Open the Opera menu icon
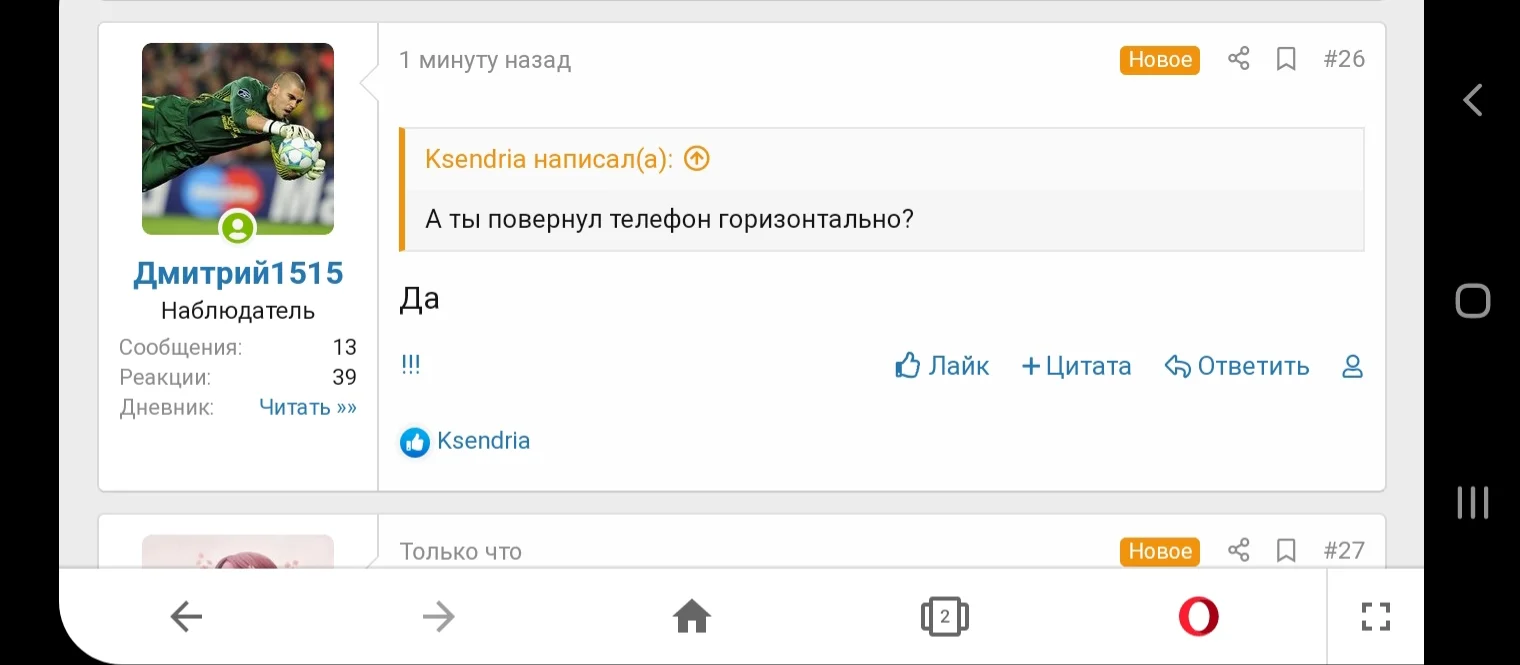 [1198, 616]
